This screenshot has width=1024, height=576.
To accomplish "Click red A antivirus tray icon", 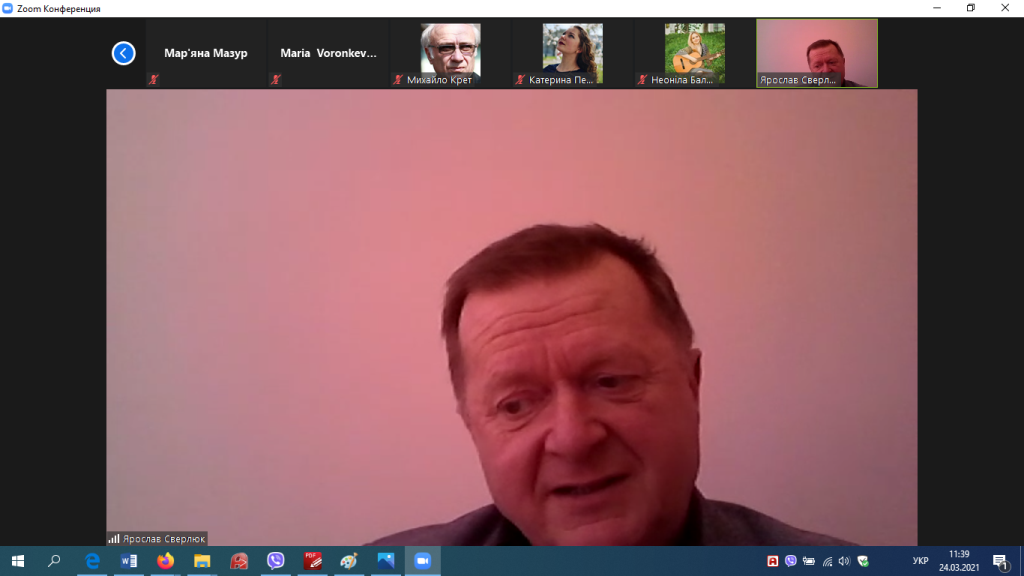I will pyautogui.click(x=773, y=561).
